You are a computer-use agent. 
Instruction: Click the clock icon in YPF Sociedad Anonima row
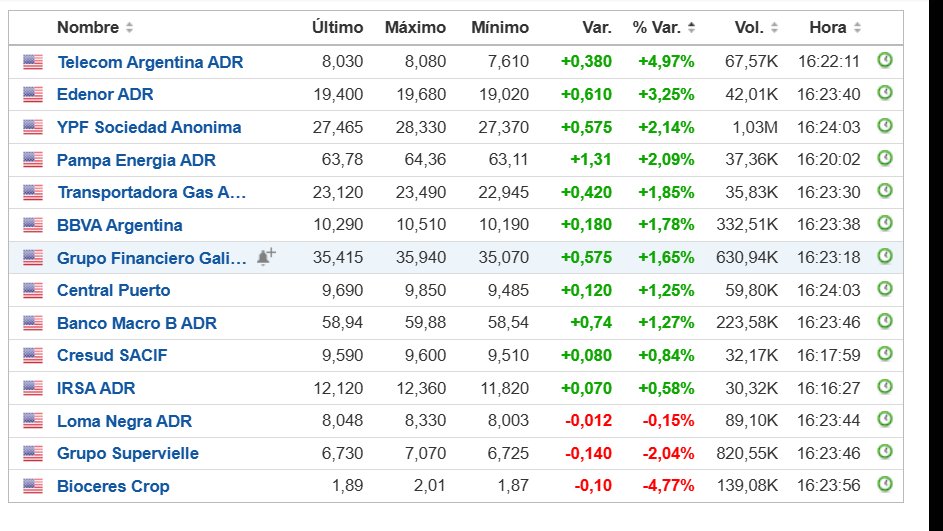pos(885,126)
